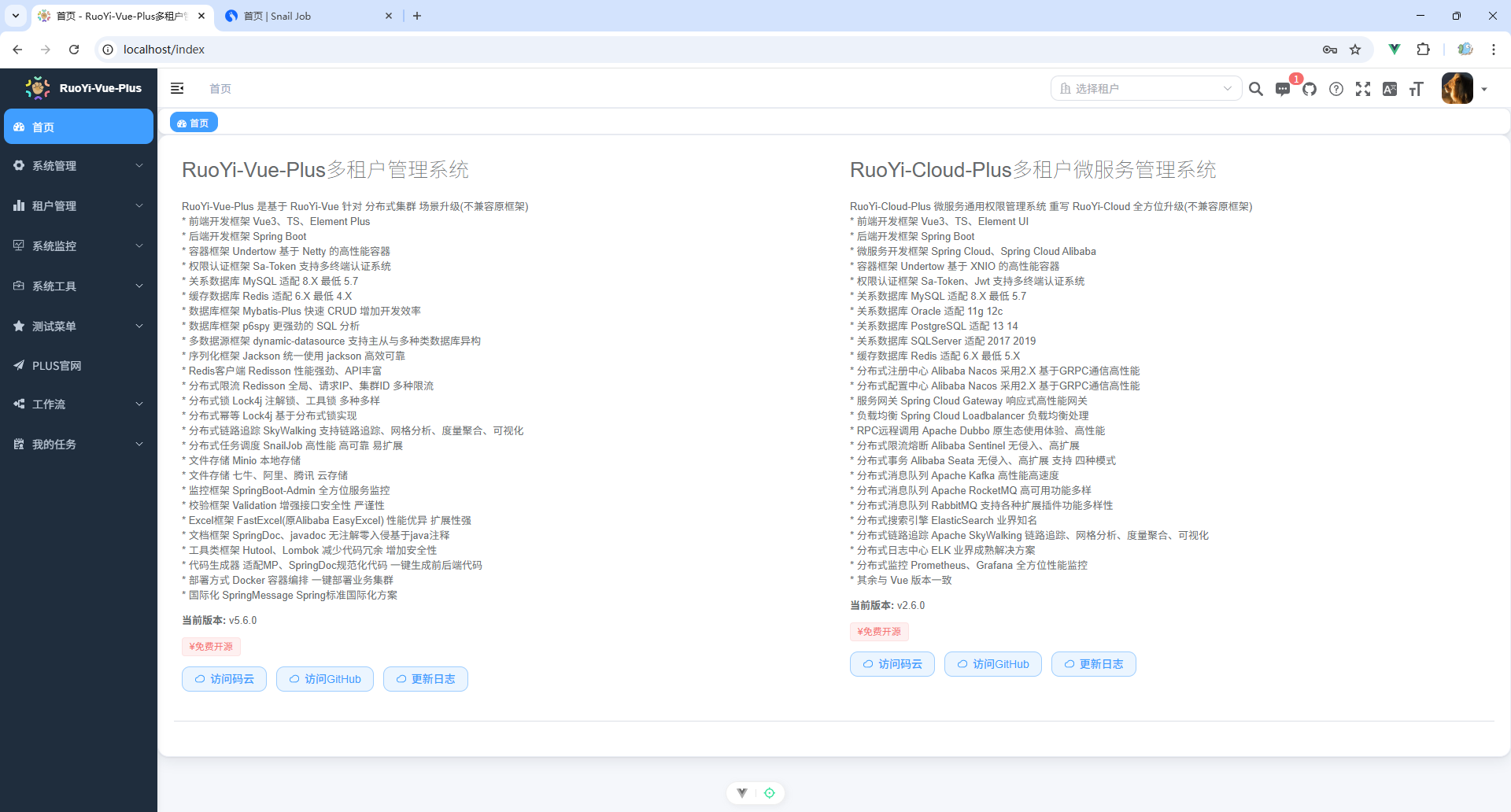Switch to the Snail Job browser tab
This screenshot has height=812, width=1511.
coord(307,16)
